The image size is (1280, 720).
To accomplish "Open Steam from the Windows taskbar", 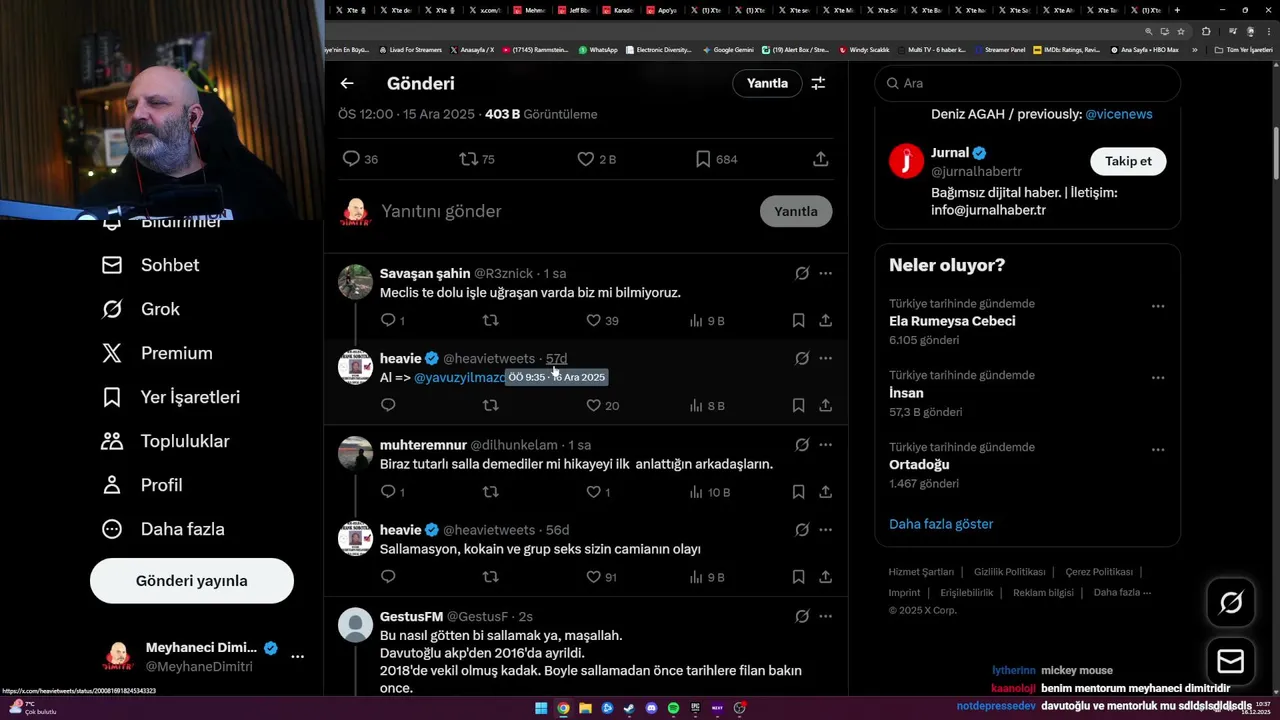I will [629, 708].
